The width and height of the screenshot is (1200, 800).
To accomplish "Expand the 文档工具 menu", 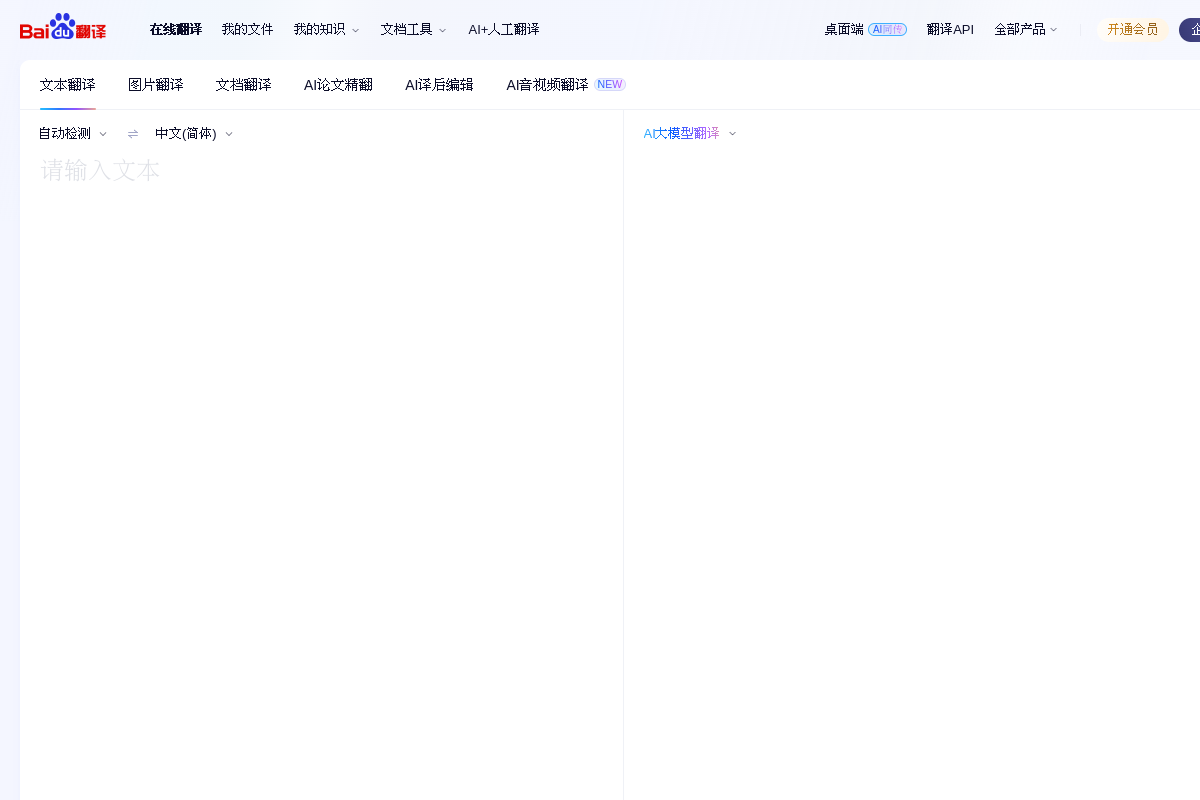I will pyautogui.click(x=413, y=29).
